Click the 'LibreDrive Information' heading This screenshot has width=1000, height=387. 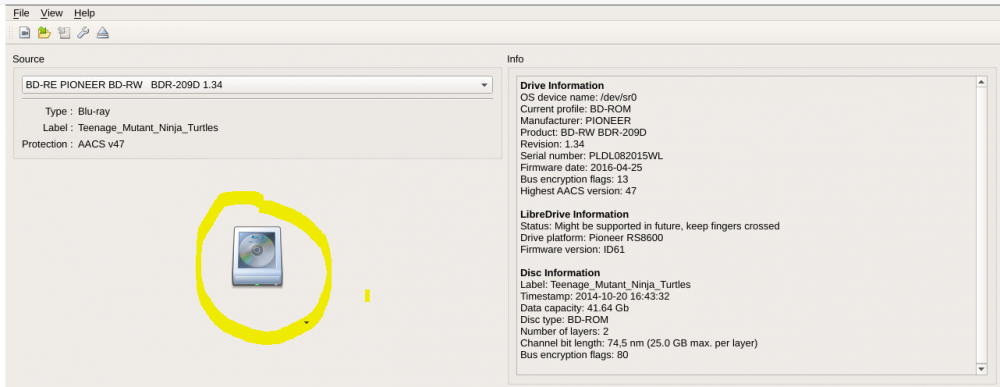click(x=574, y=214)
